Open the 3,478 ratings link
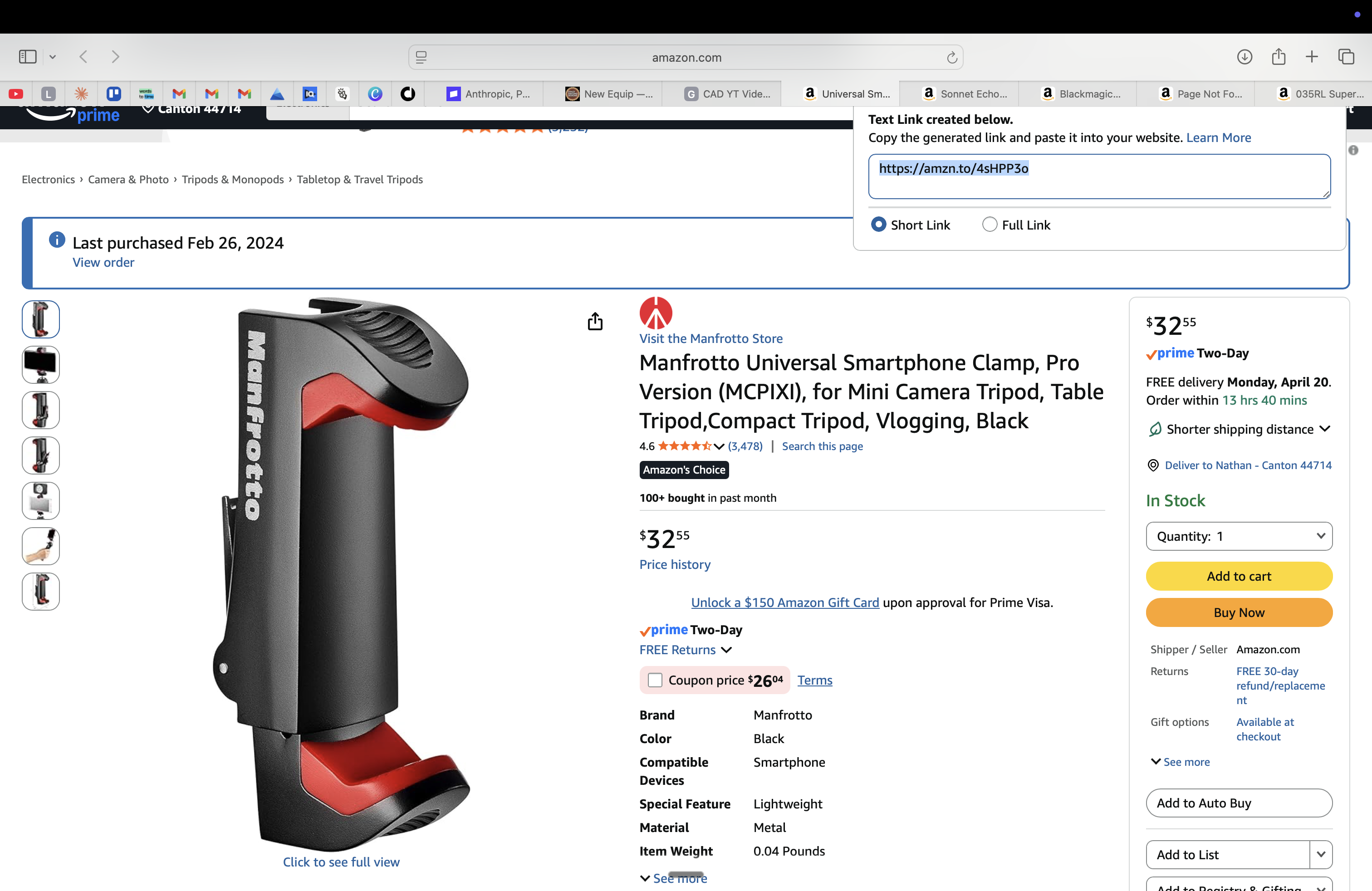The width and height of the screenshot is (1372, 891). 745,446
